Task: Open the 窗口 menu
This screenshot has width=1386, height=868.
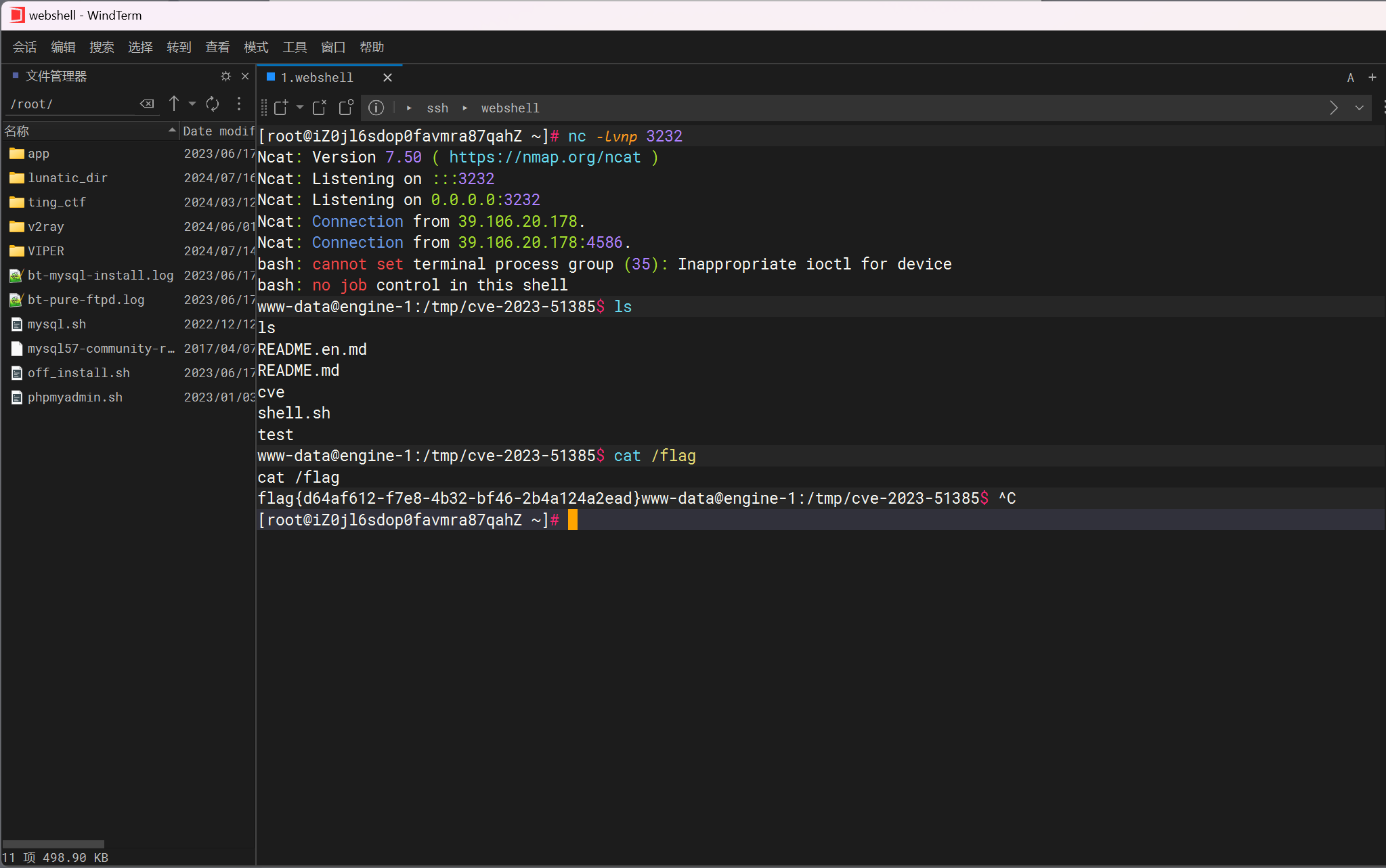Action: (333, 47)
